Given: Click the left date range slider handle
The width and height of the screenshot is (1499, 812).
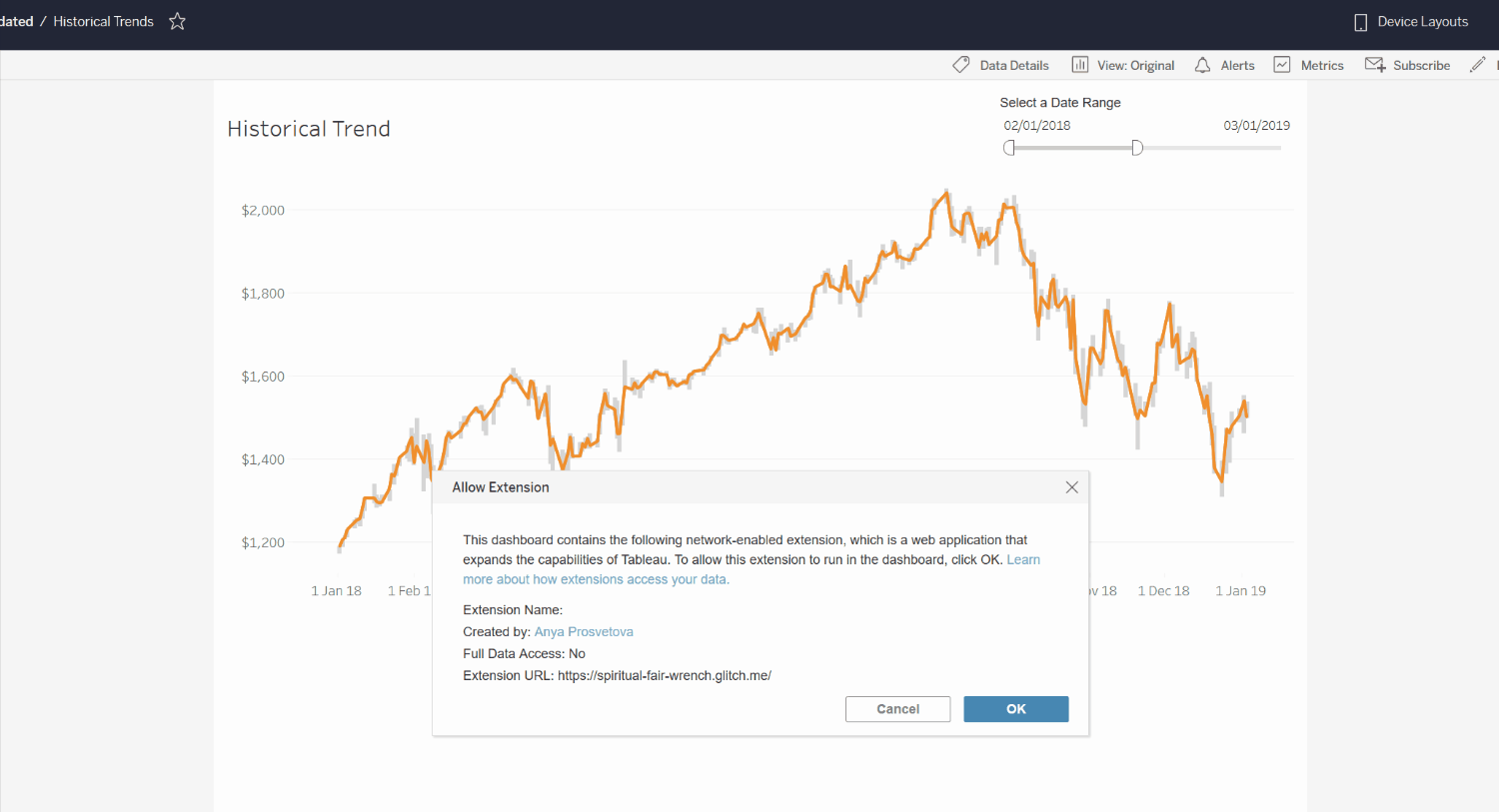Looking at the screenshot, I should pyautogui.click(x=1009, y=148).
